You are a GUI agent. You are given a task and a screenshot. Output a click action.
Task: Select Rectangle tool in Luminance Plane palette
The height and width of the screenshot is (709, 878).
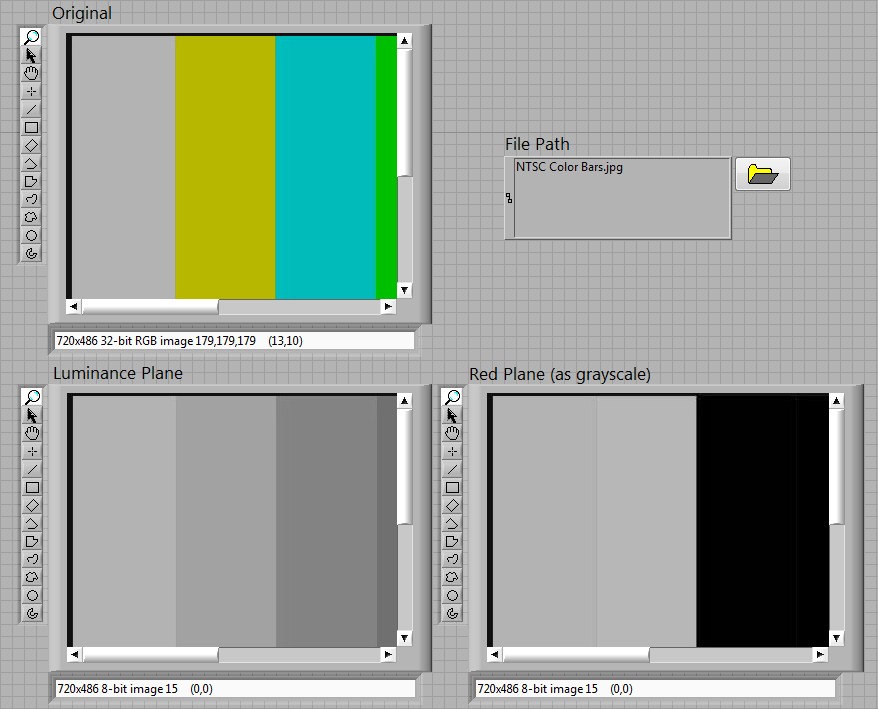32,487
